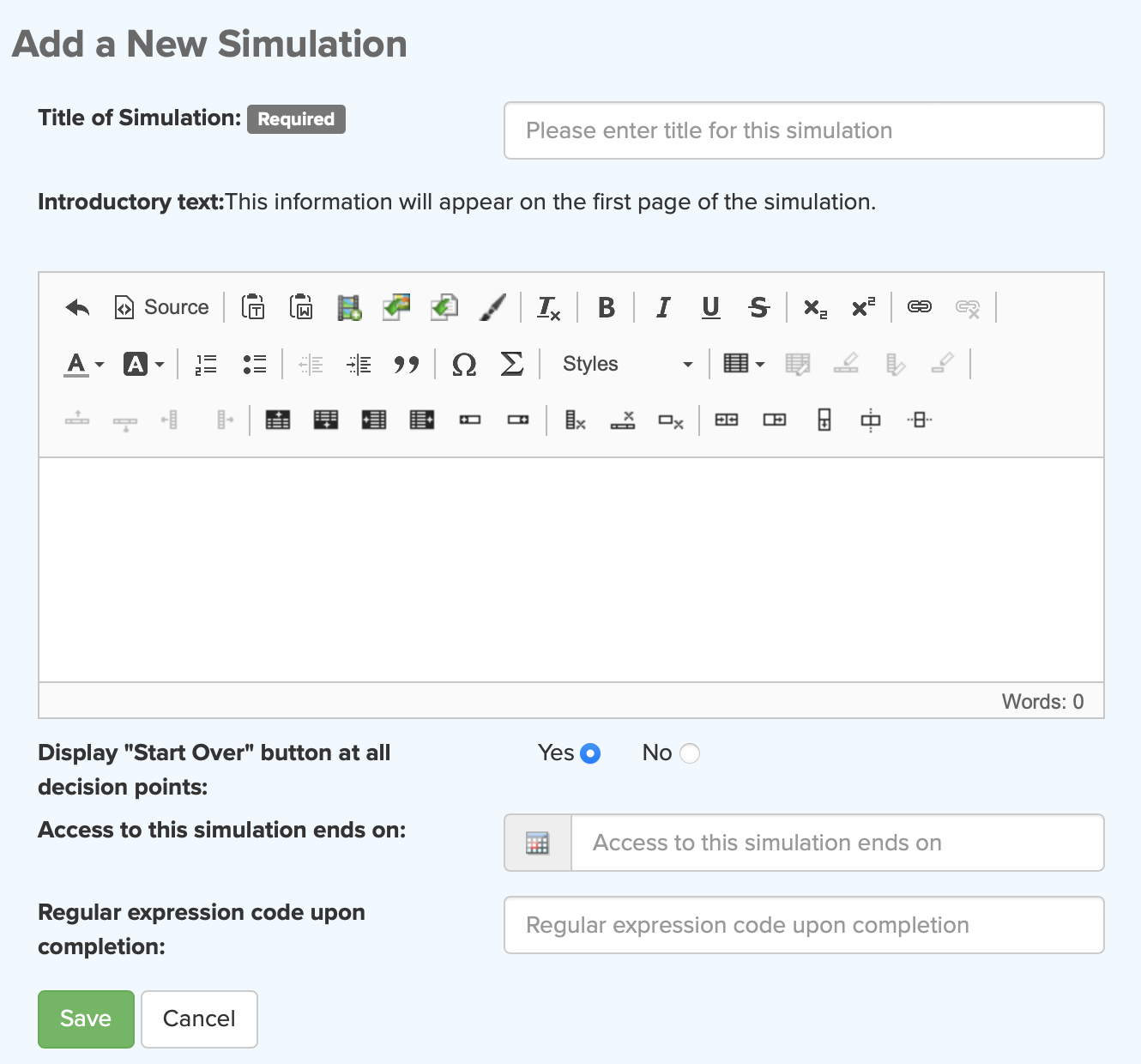Toggle bold formatting

[x=607, y=307]
